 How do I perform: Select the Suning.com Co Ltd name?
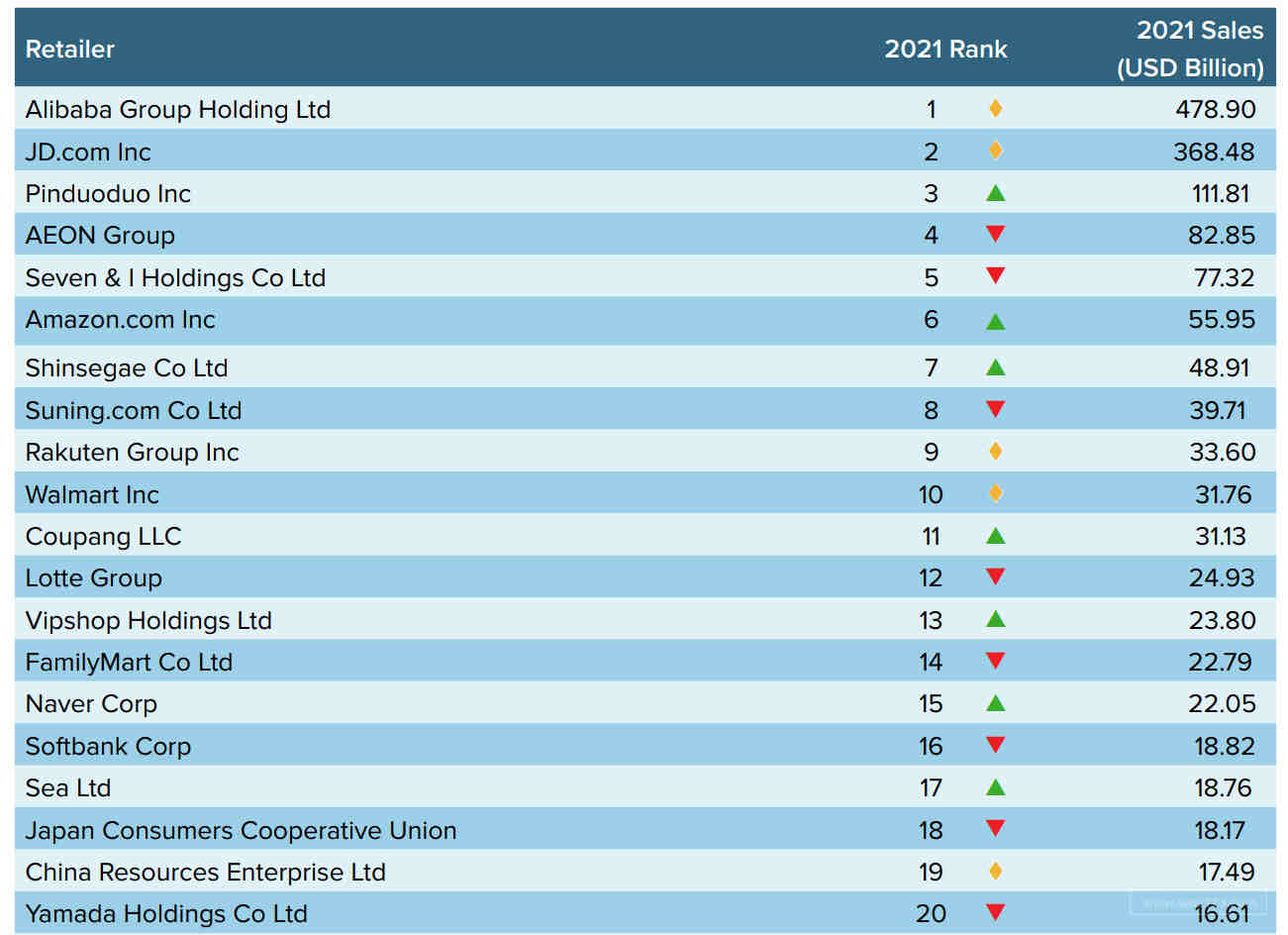pos(134,410)
